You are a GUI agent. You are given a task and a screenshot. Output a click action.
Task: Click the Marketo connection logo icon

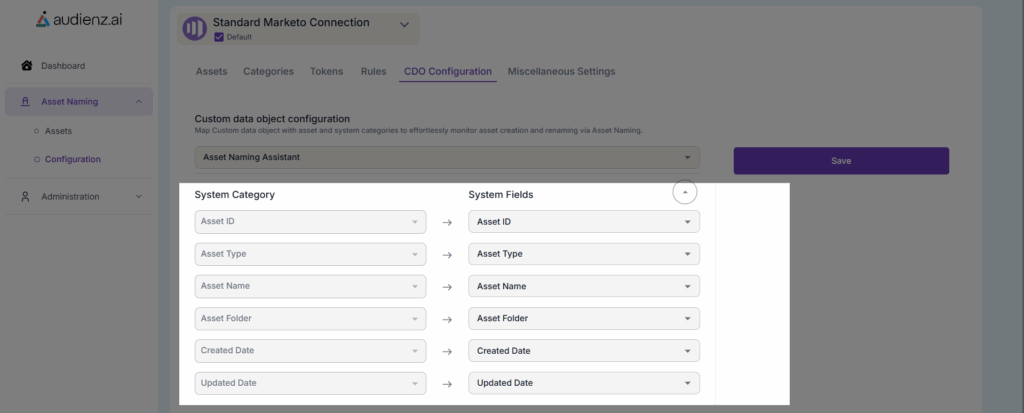pyautogui.click(x=194, y=28)
